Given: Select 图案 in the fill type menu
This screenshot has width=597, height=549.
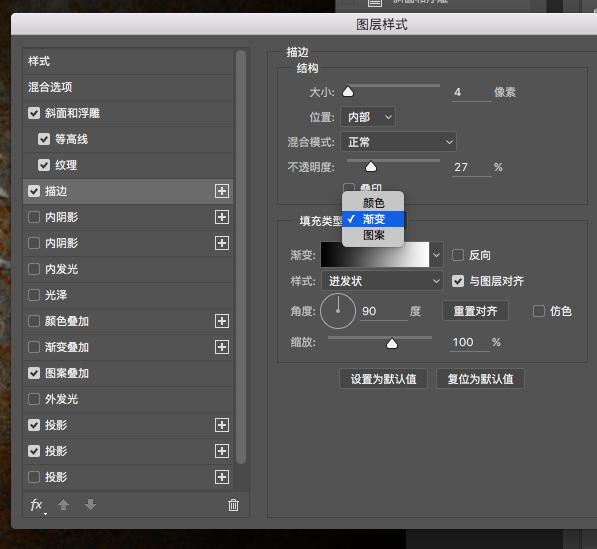Looking at the screenshot, I should point(373,235).
